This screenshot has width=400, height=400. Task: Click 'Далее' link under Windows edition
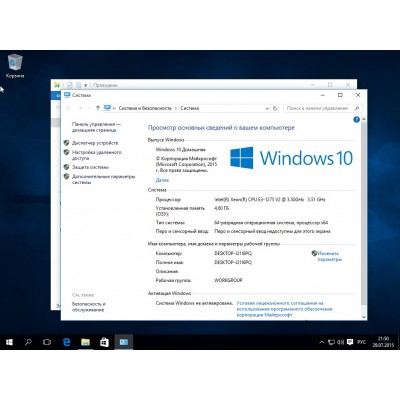[x=162, y=180]
